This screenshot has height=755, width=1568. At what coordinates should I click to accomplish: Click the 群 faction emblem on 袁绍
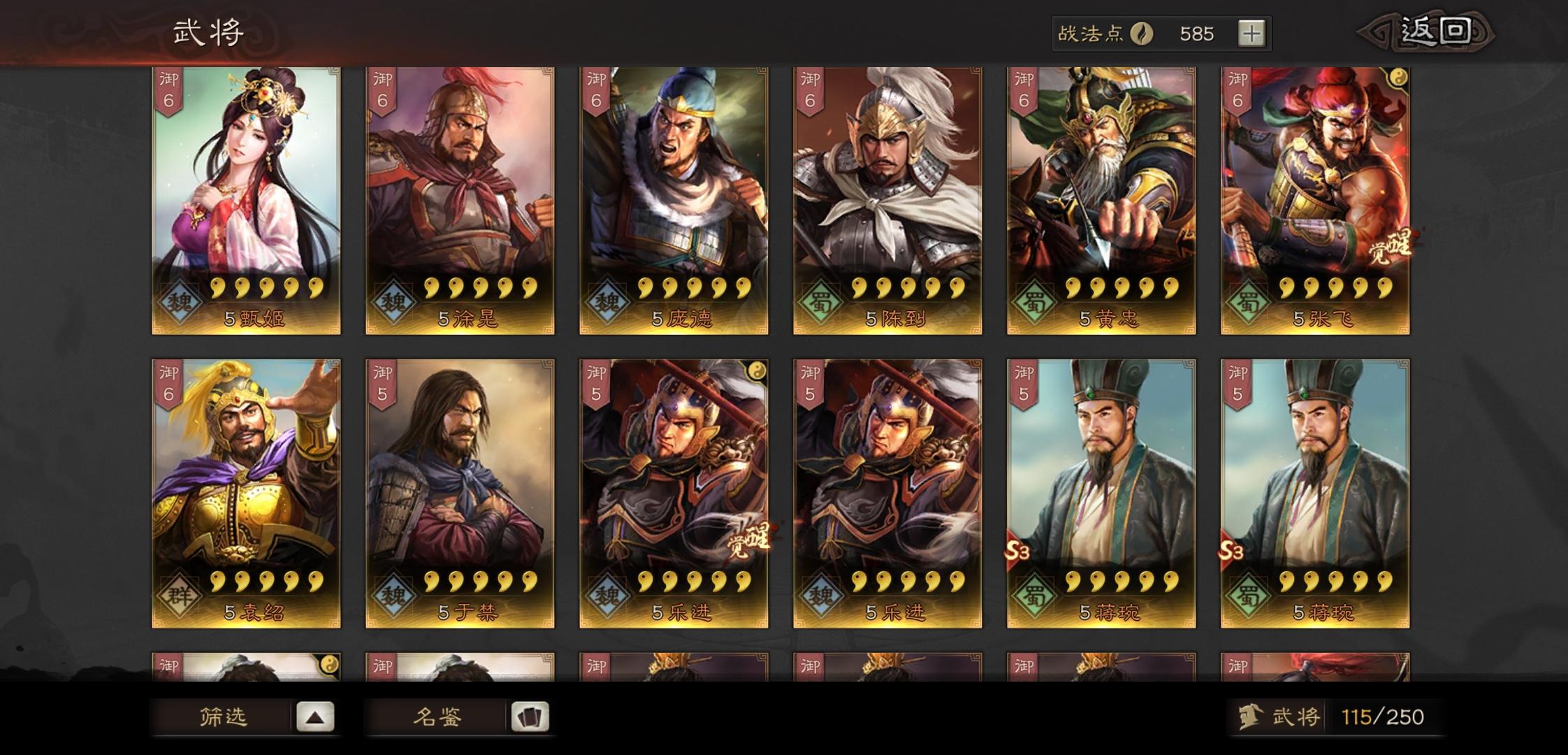pyautogui.click(x=180, y=595)
